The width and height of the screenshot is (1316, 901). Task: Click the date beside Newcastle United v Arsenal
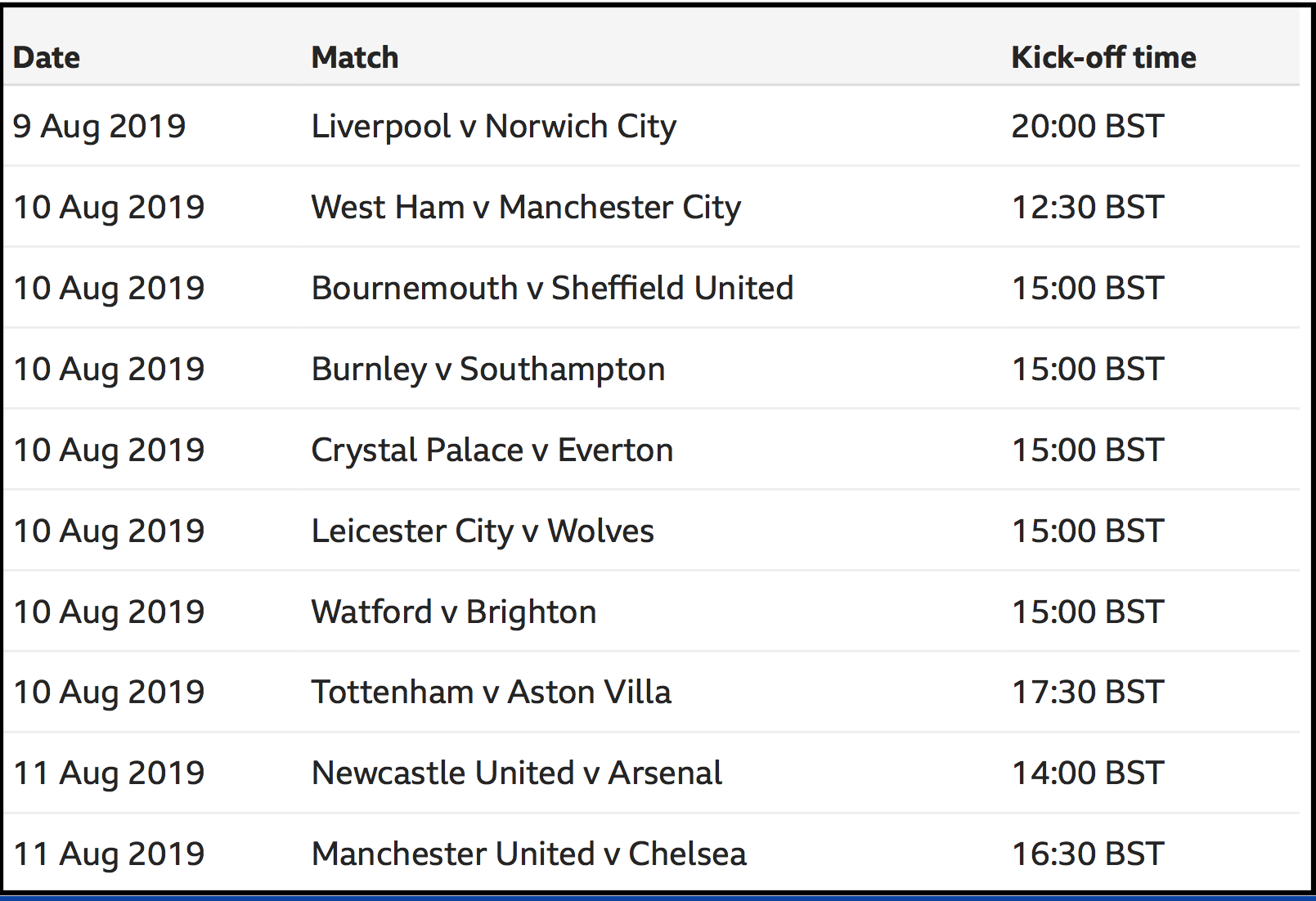(x=109, y=773)
